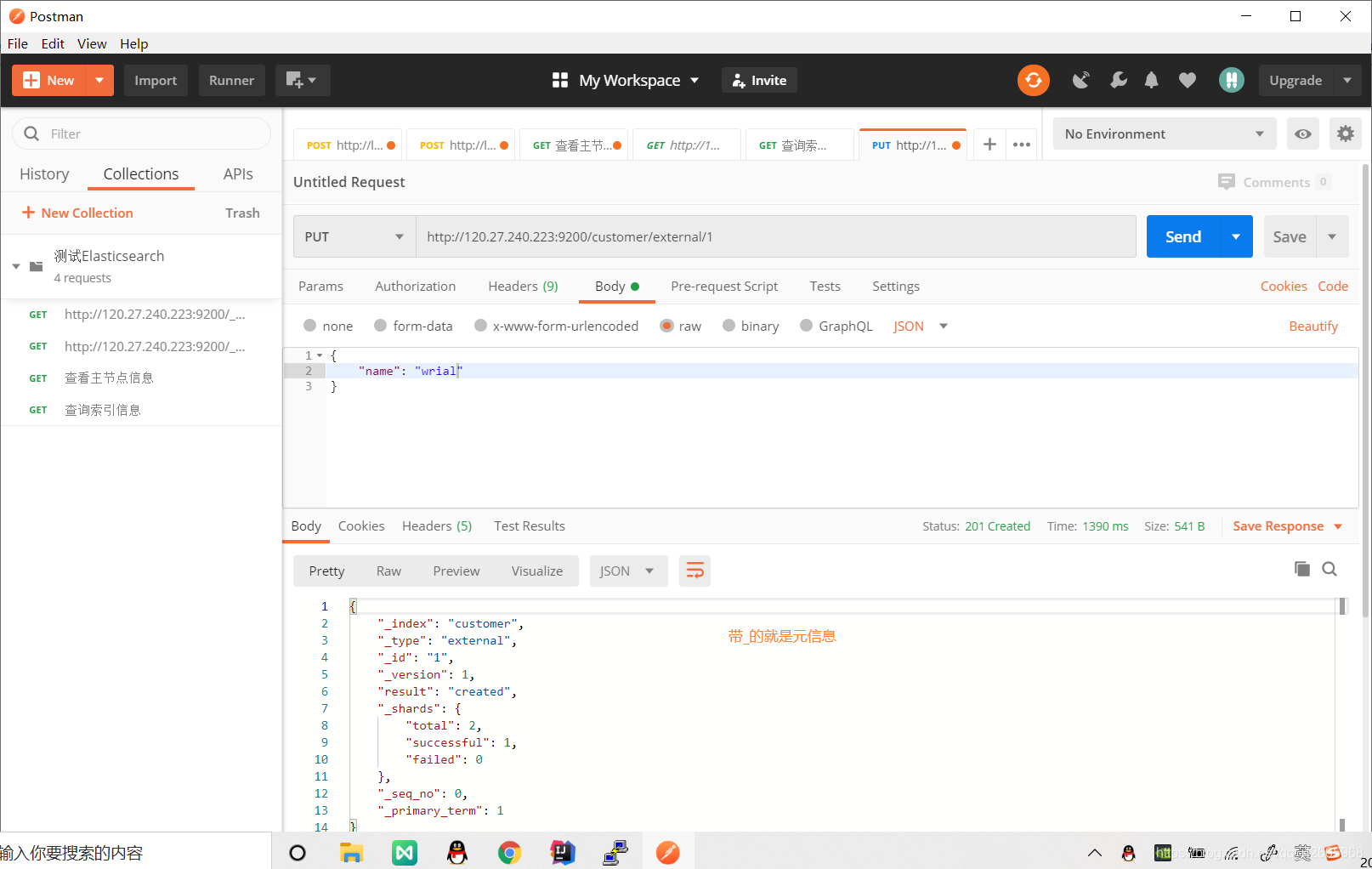This screenshot has width=1372, height=869.
Task: Open the raw JSON format dropdown
Action: 921,326
